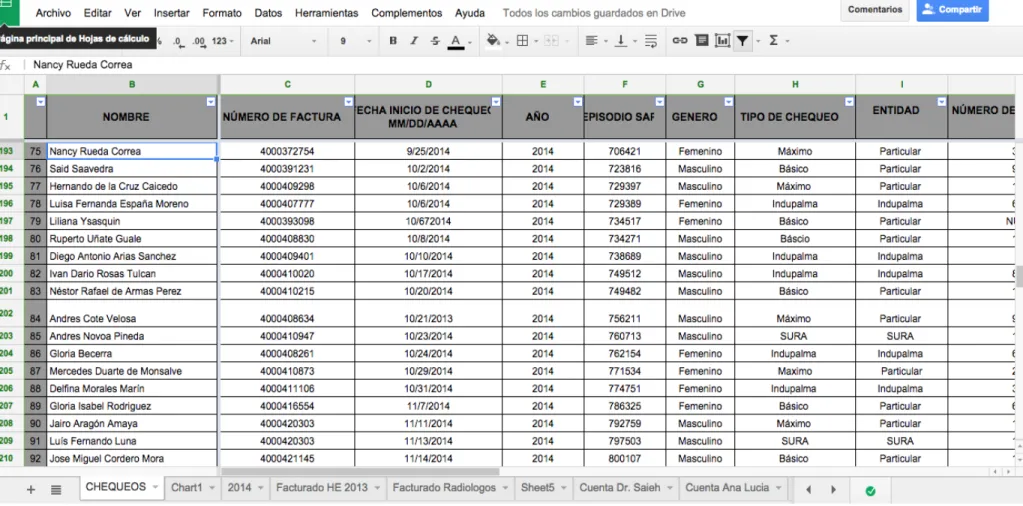Add a new sheet with plus icon
Image resolution: width=1023 pixels, height=506 pixels.
pos(31,489)
